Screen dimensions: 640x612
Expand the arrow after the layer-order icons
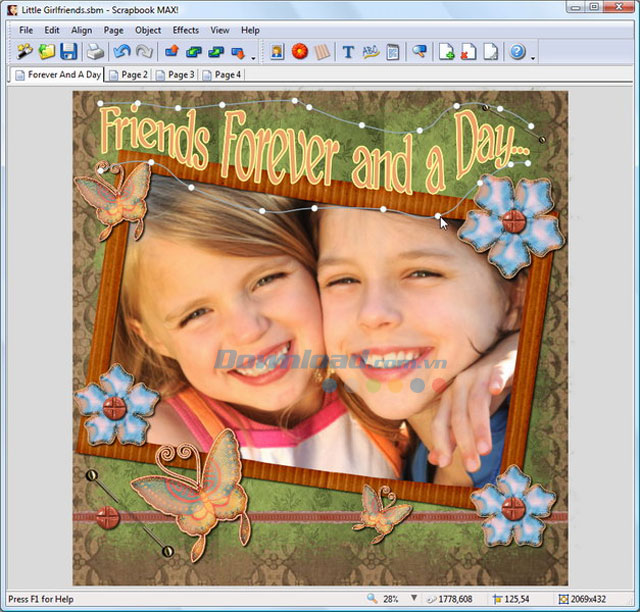click(x=254, y=56)
